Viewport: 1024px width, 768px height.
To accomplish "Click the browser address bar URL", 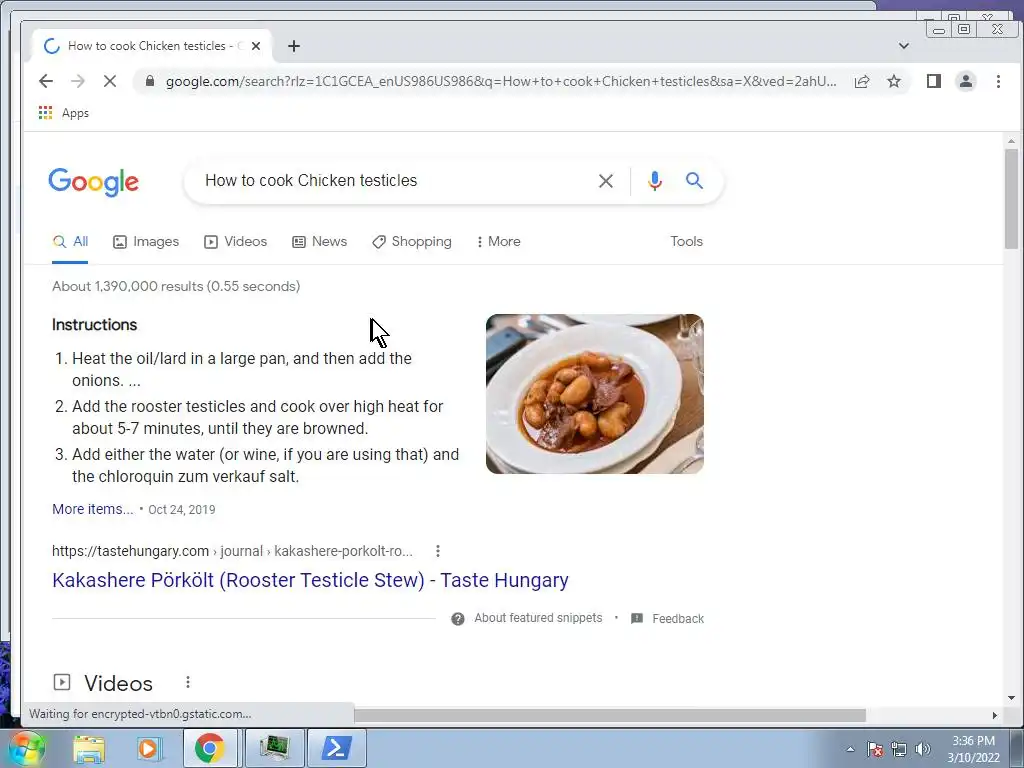I will tap(501, 81).
